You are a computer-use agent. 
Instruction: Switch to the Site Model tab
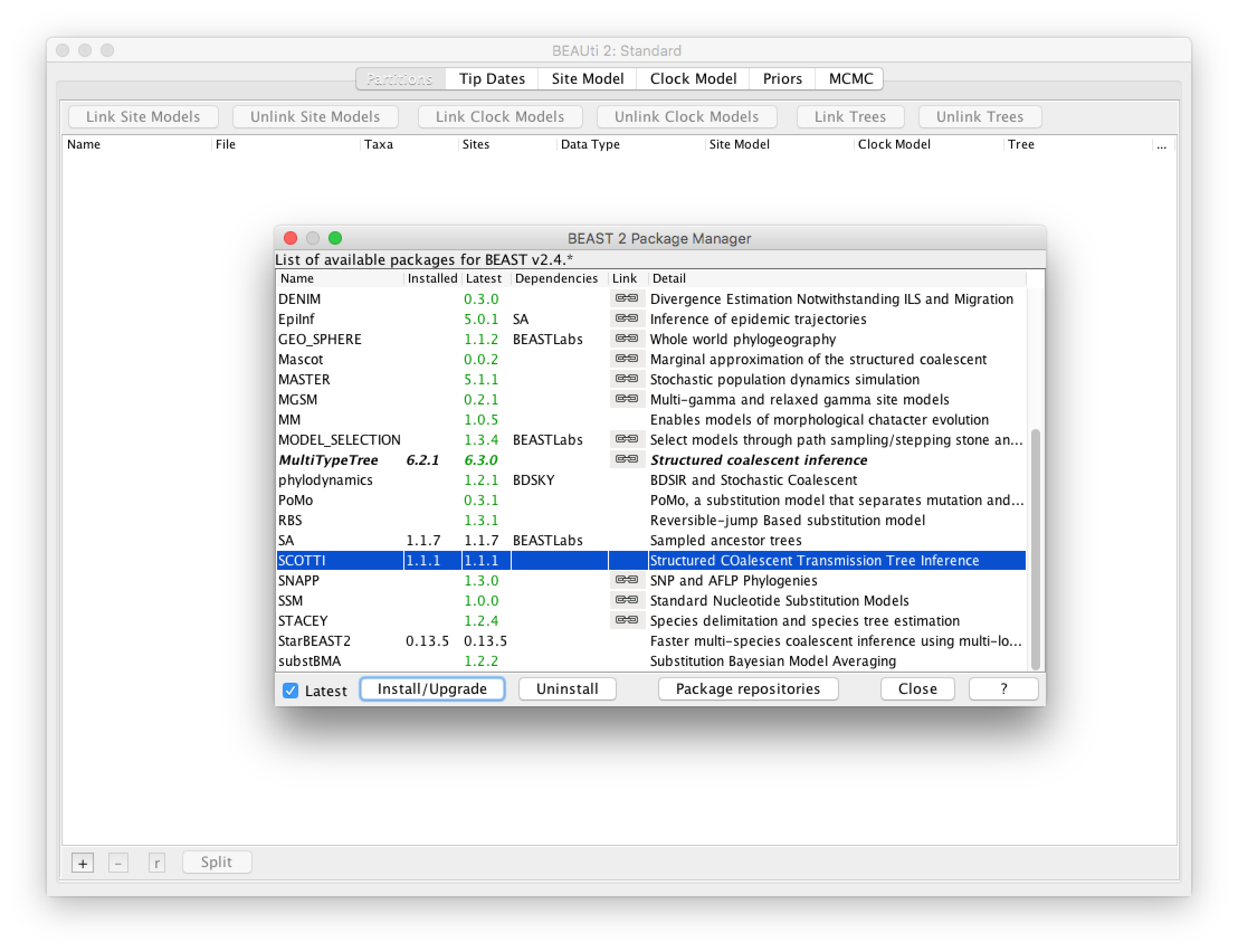(588, 79)
